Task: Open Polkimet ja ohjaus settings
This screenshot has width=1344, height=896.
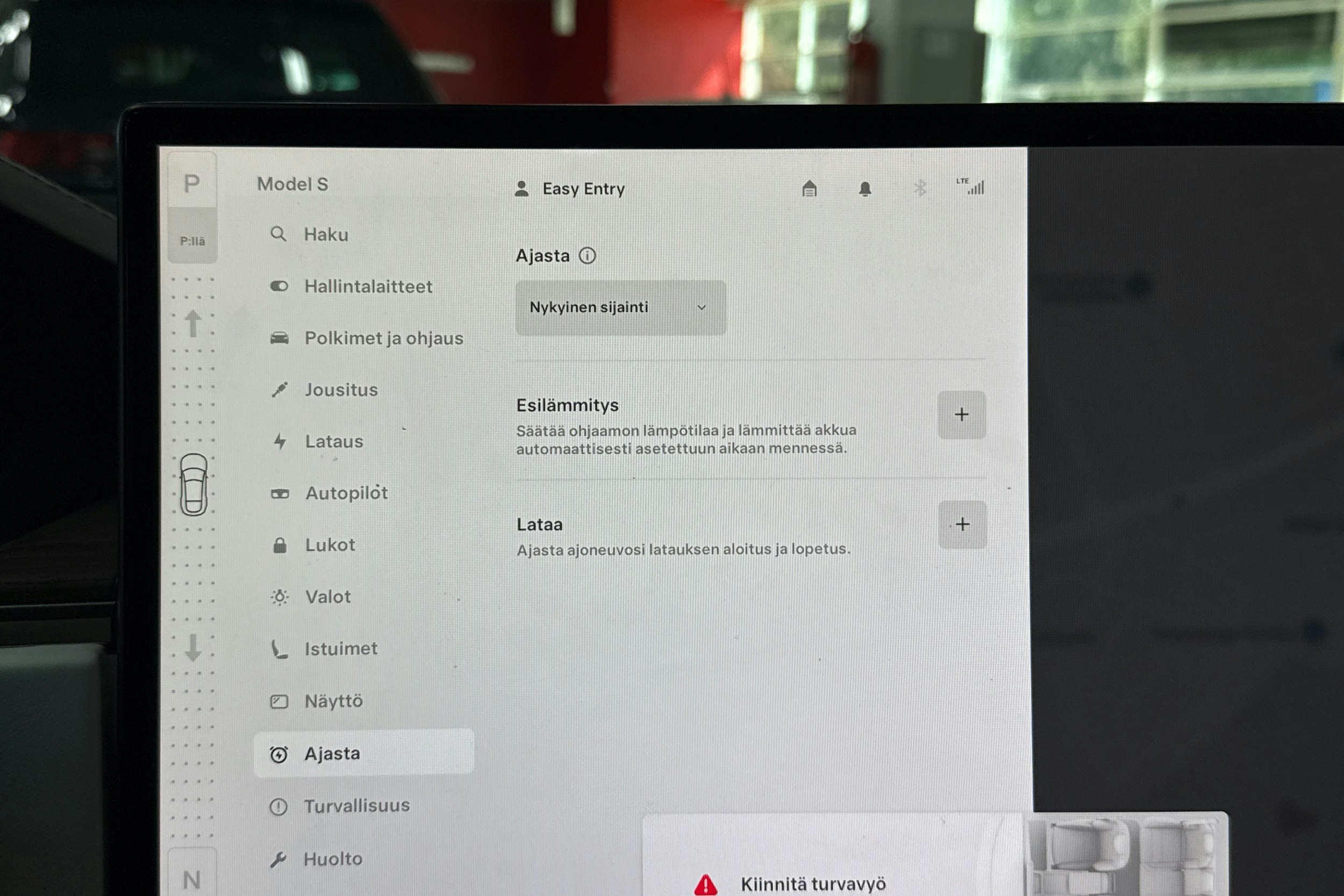Action: click(364, 338)
